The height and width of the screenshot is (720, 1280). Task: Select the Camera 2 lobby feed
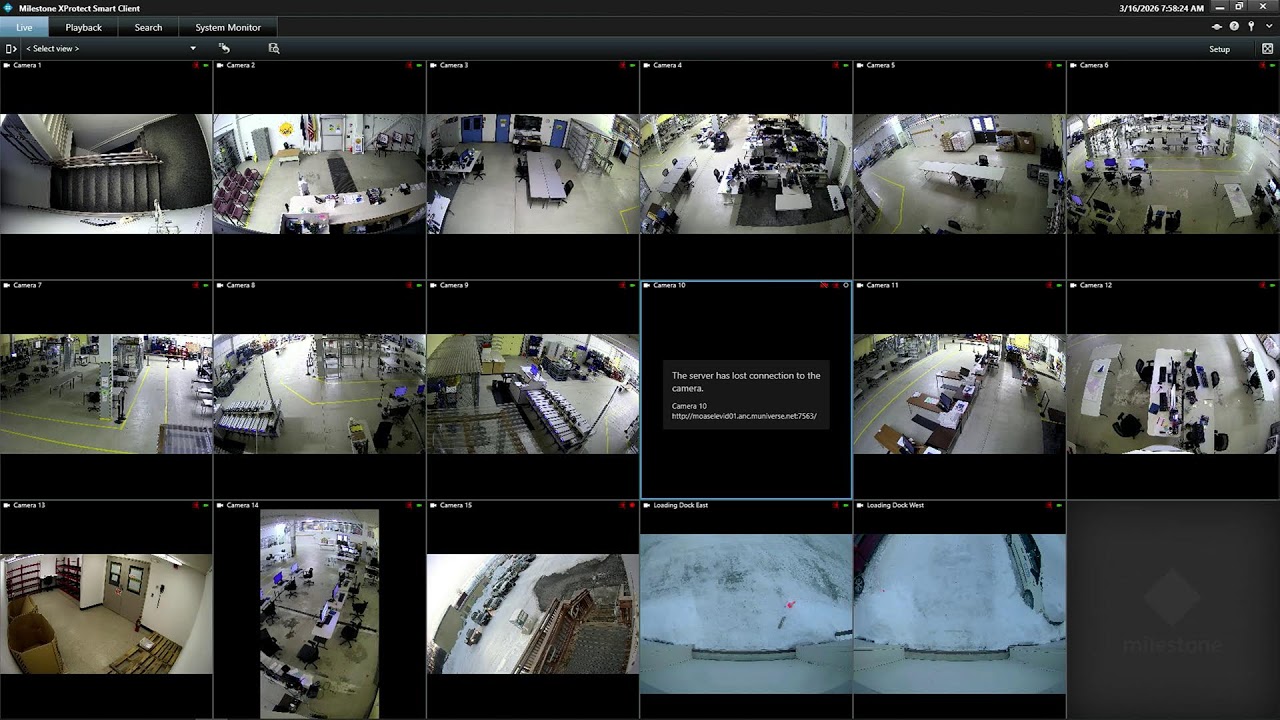coord(319,174)
